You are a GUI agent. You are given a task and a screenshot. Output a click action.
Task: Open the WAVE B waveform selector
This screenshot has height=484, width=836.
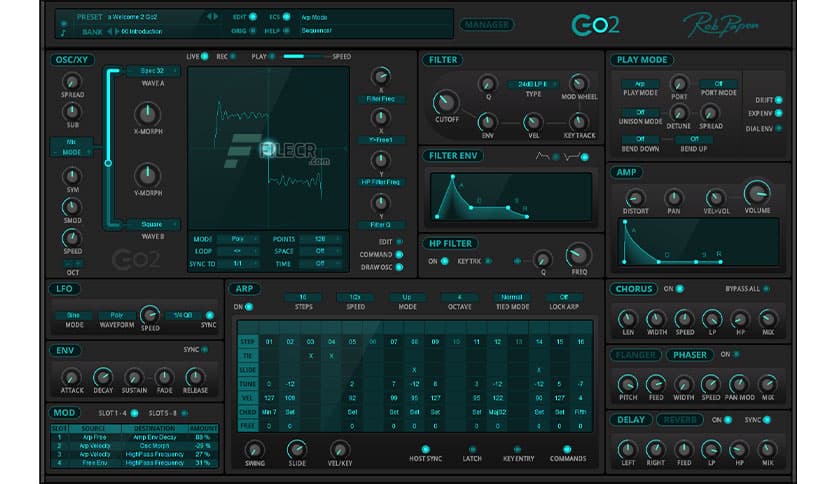click(x=152, y=224)
